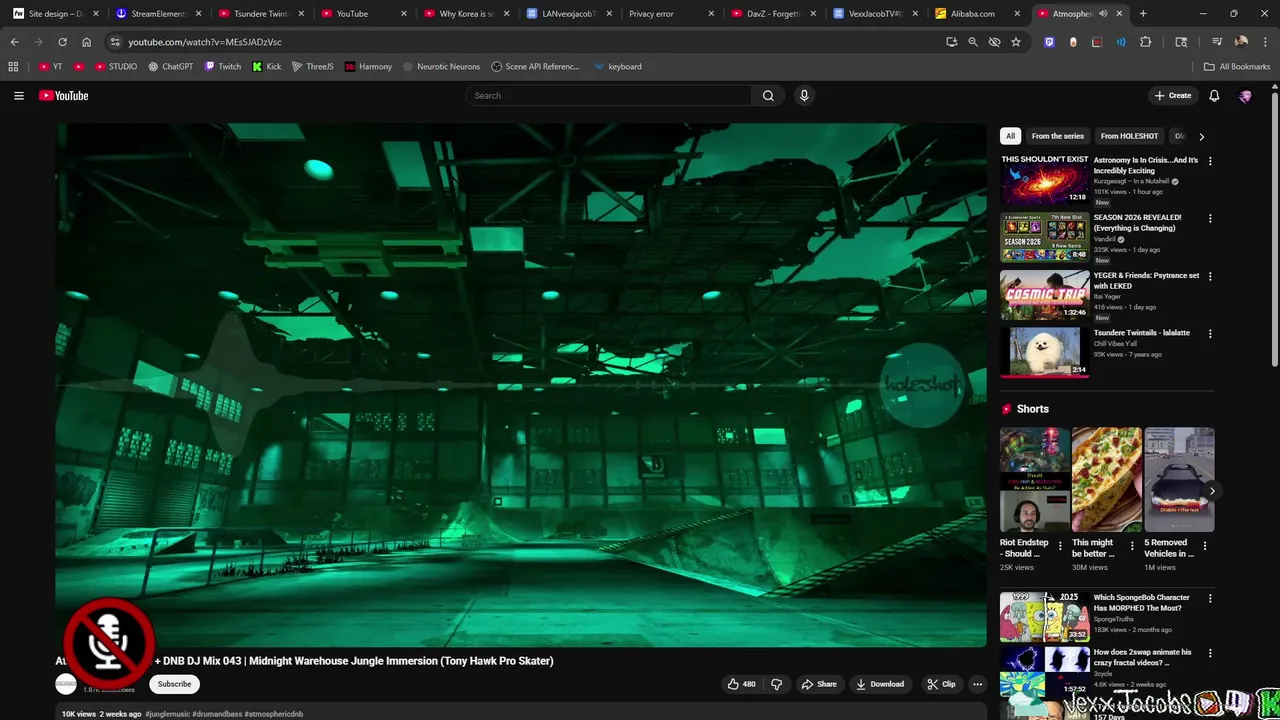This screenshot has width=1280, height=720.
Task: Open the Harmony bookmark
Action: (x=368, y=67)
